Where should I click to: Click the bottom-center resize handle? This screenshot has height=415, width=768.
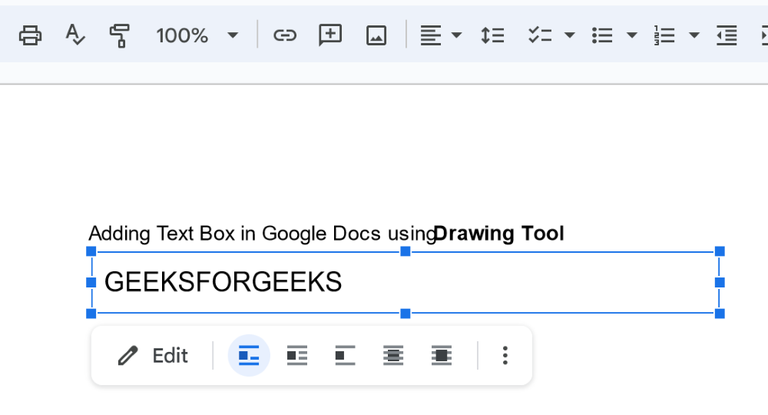(x=405, y=314)
